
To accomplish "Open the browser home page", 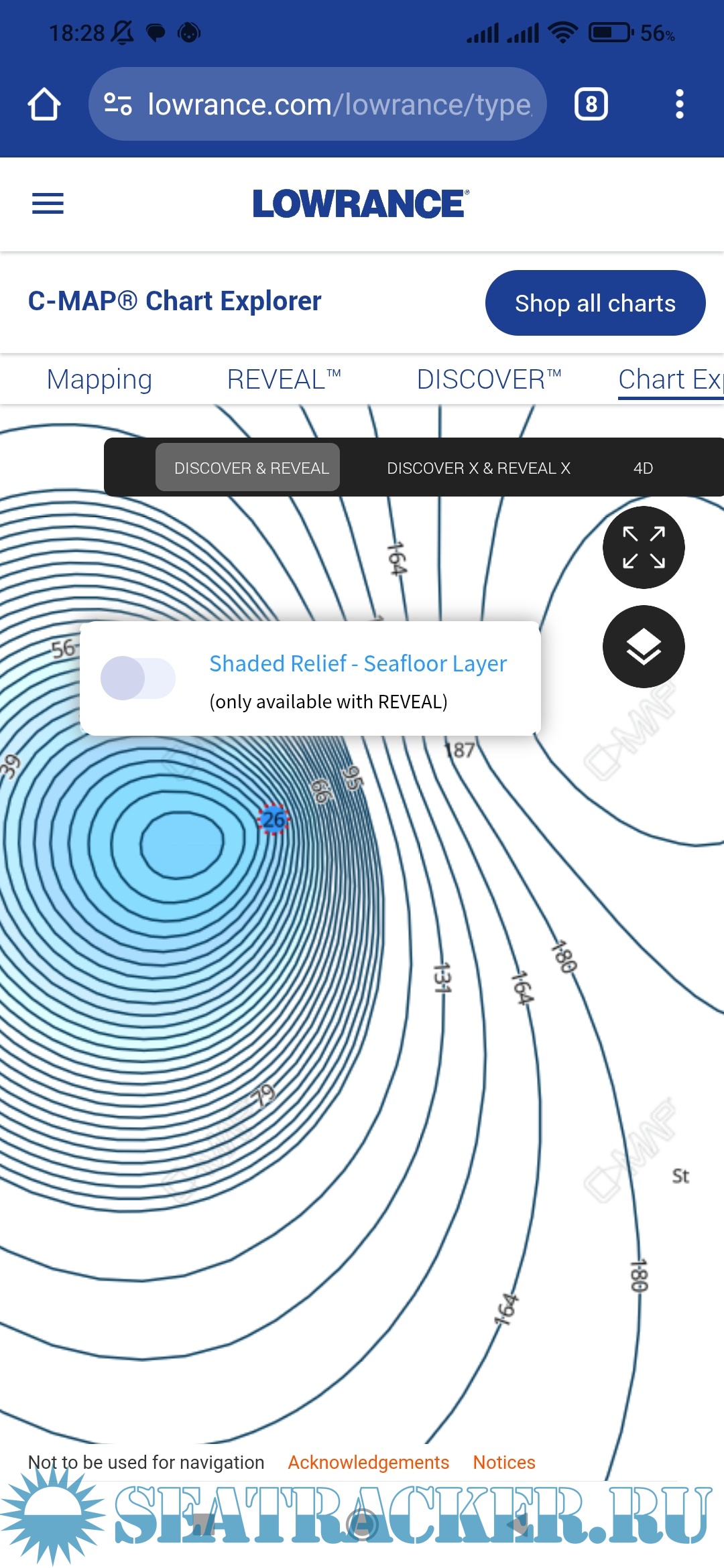I will click(x=44, y=105).
